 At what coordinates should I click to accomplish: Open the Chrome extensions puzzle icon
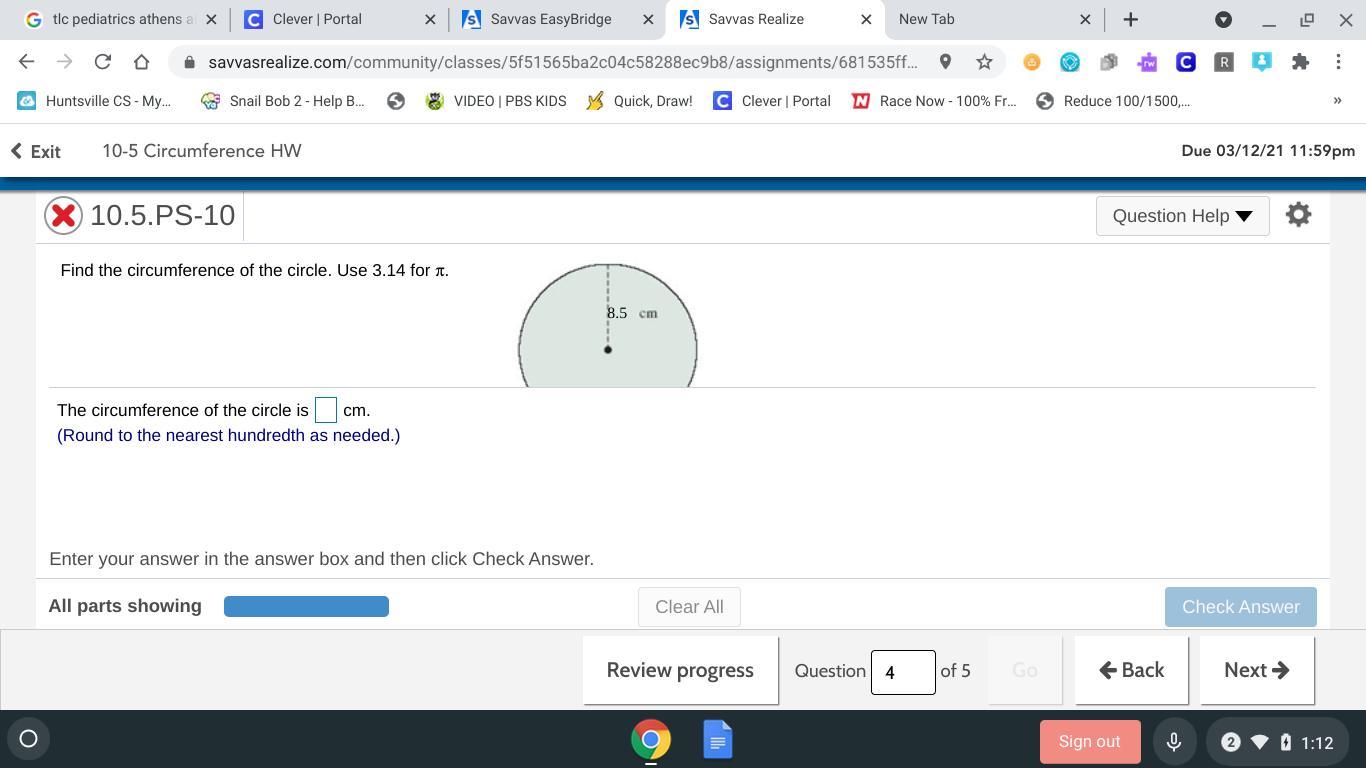(x=1300, y=62)
